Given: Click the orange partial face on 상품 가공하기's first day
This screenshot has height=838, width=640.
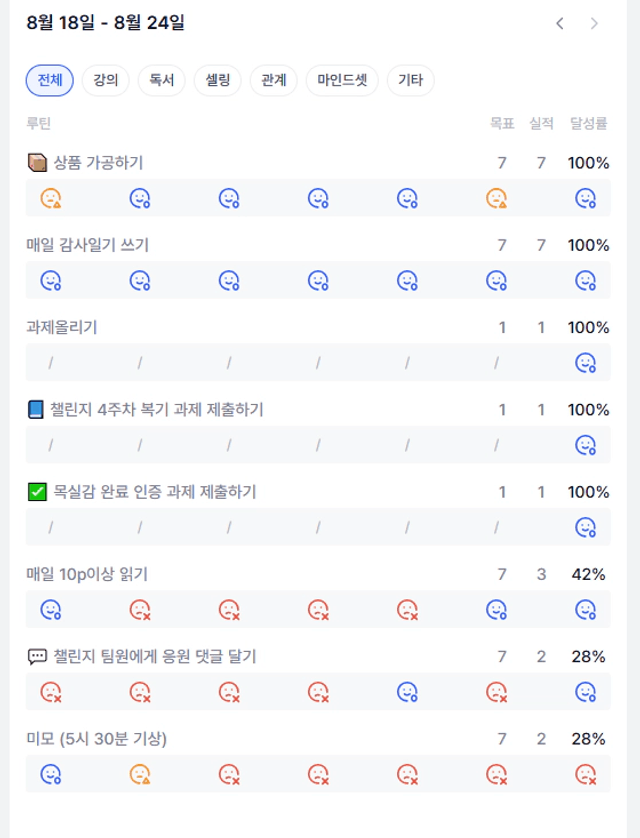Looking at the screenshot, I should click(x=51, y=198).
